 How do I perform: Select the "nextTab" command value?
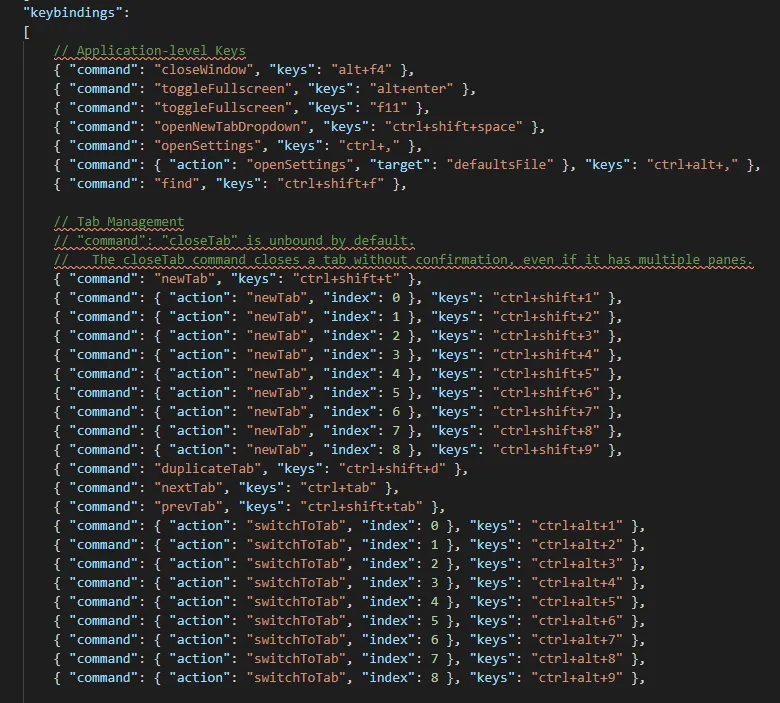coord(188,488)
